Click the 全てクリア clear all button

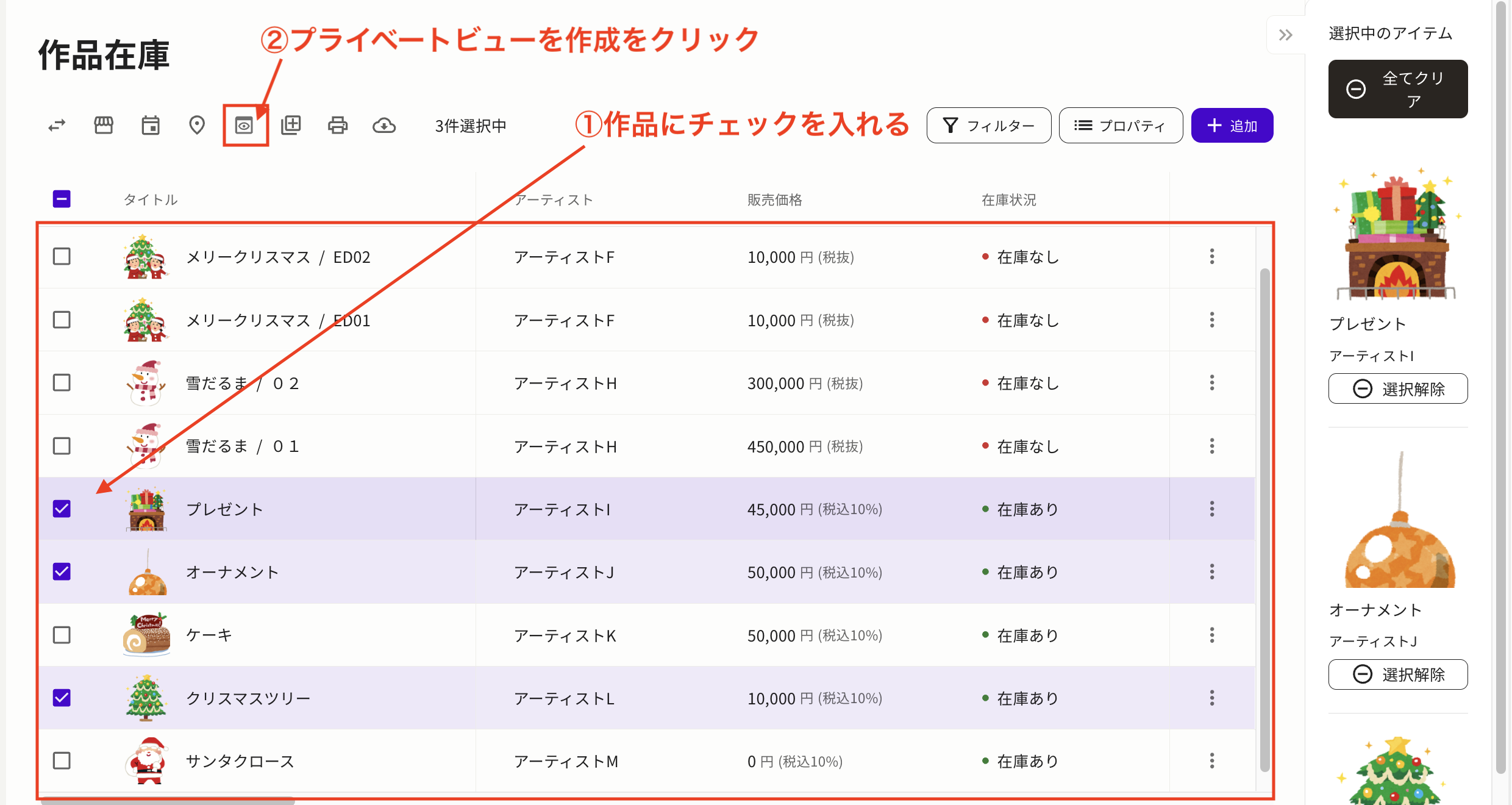[x=1397, y=89]
